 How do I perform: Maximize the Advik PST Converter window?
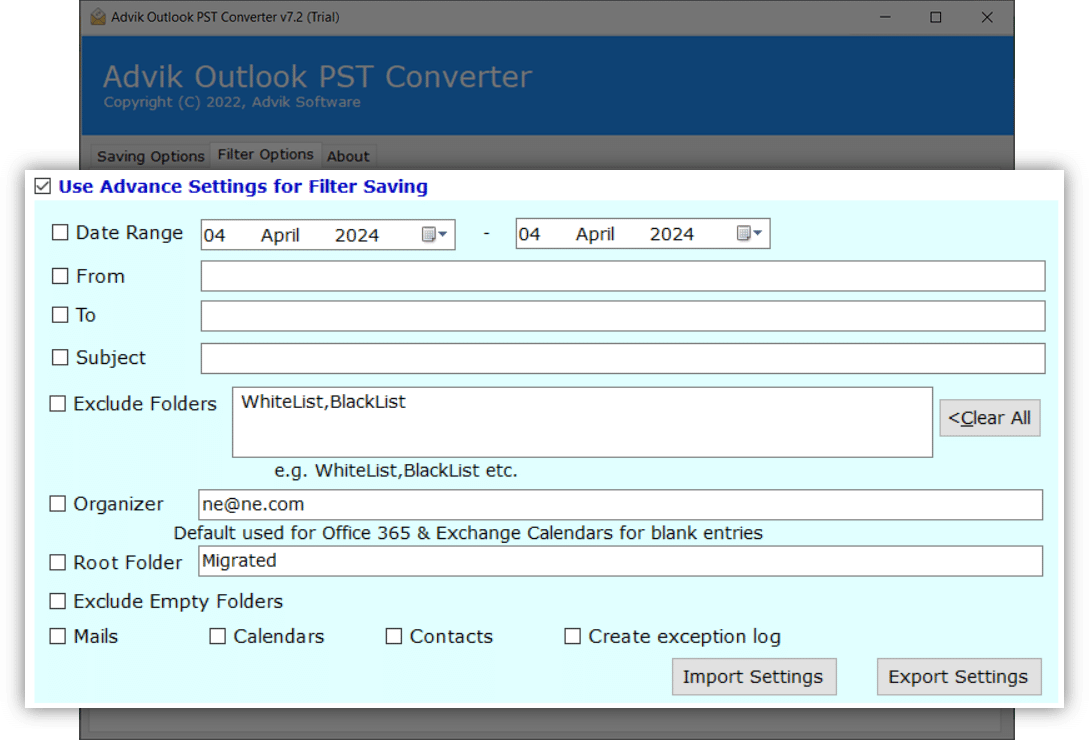(x=936, y=17)
